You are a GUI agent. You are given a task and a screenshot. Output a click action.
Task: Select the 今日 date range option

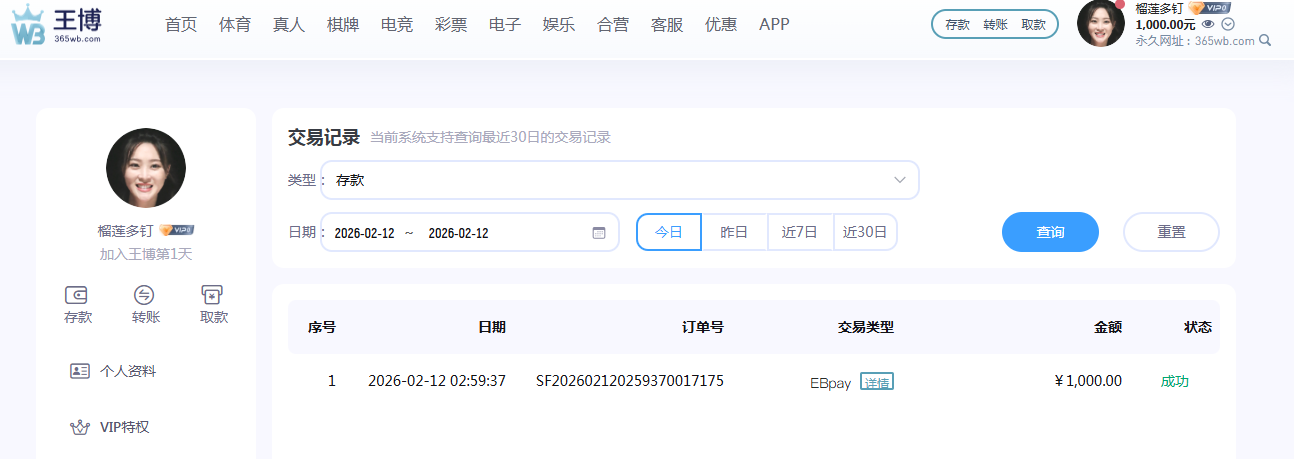pyautogui.click(x=668, y=232)
